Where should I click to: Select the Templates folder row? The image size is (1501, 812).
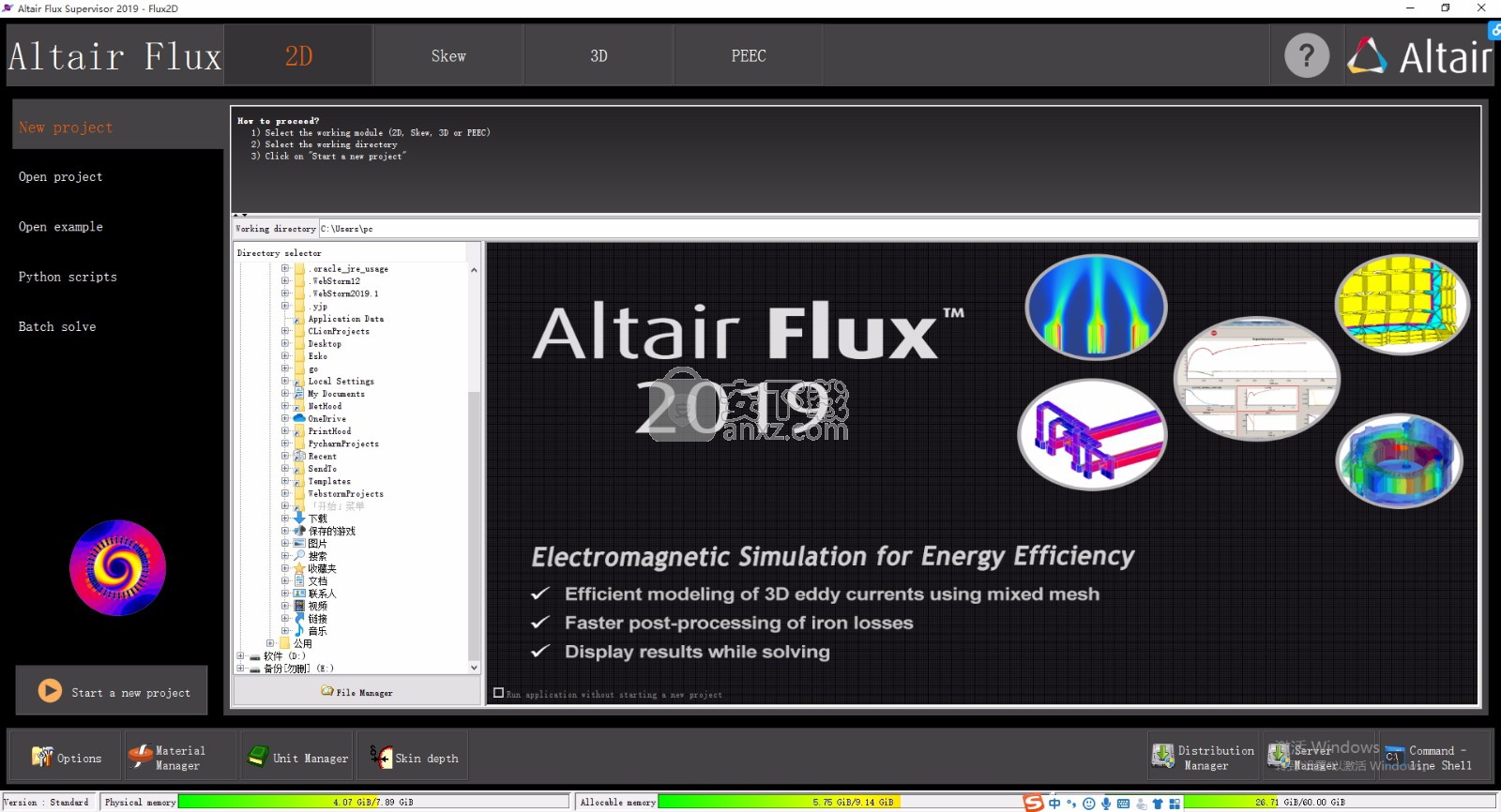(x=329, y=481)
